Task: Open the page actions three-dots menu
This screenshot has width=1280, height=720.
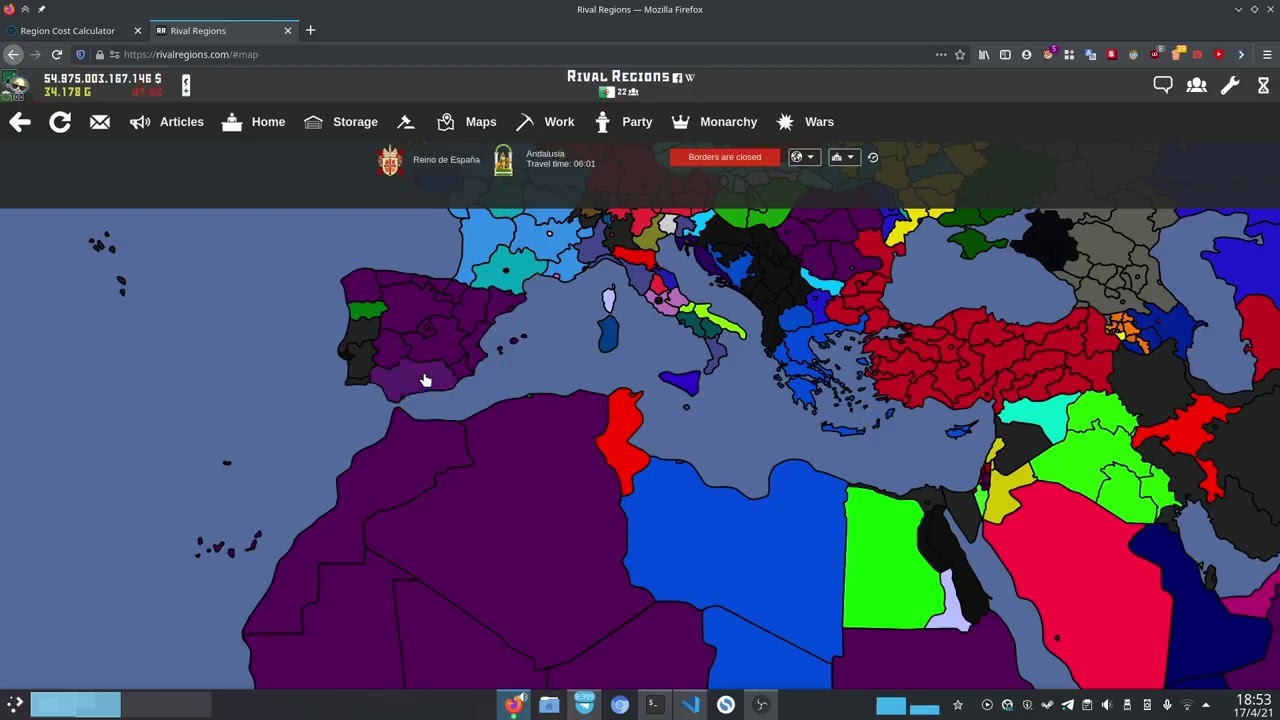Action: (941, 55)
